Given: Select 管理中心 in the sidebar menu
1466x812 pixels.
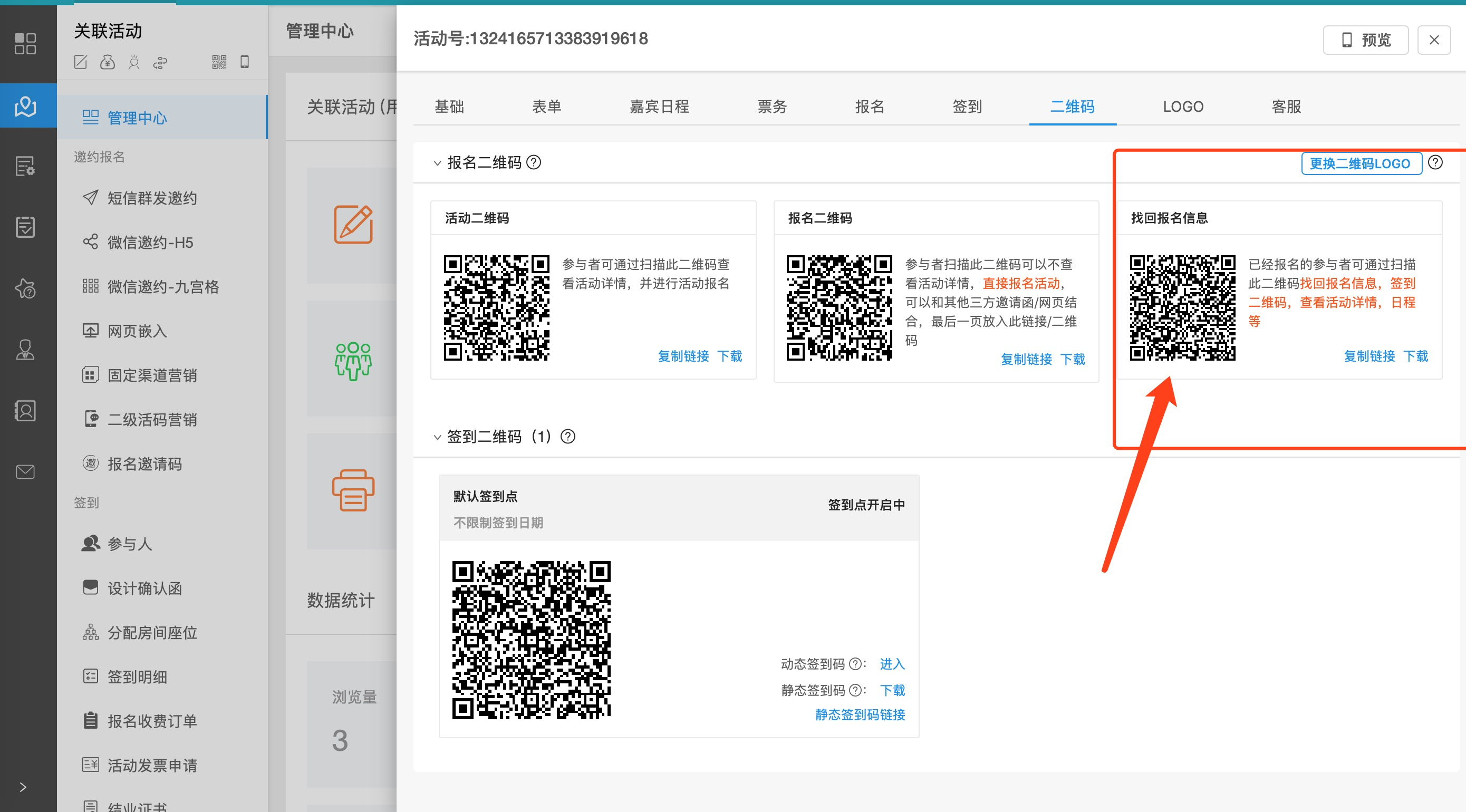Looking at the screenshot, I should [161, 117].
